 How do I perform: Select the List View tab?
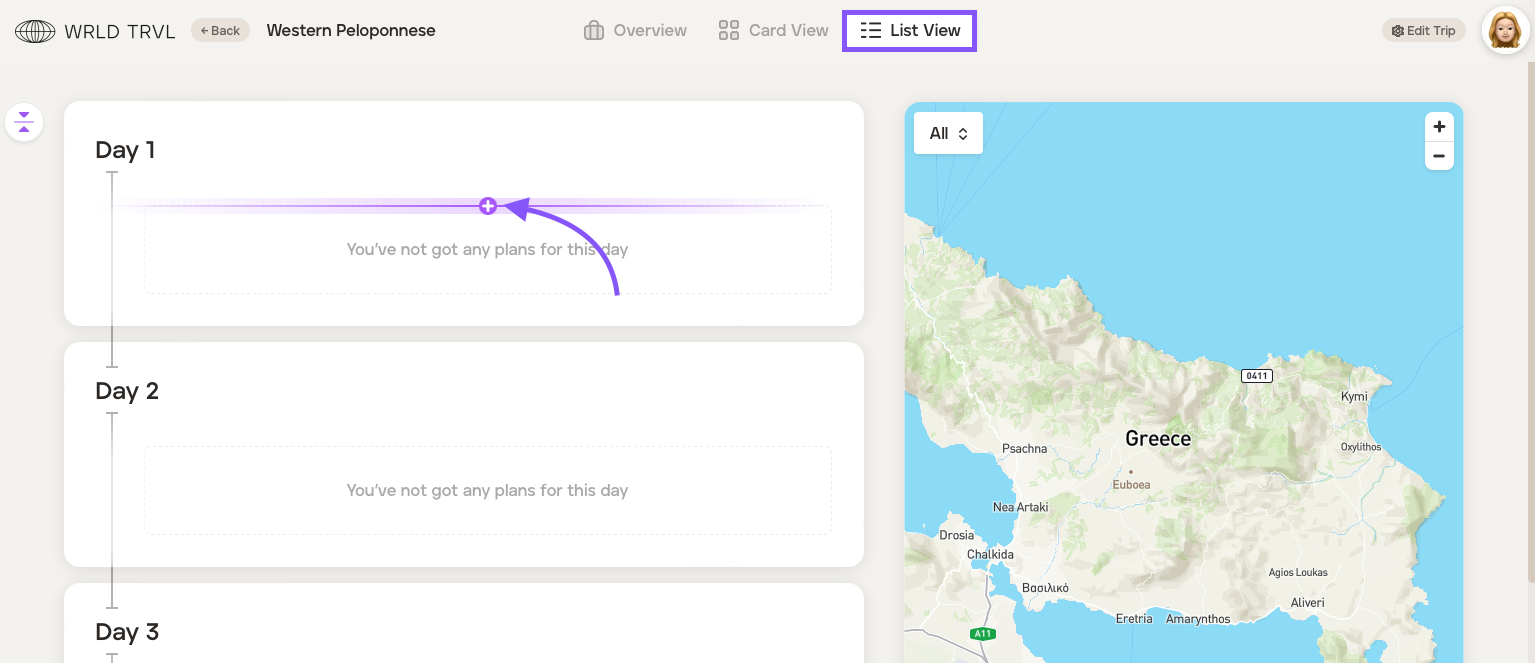pos(910,31)
